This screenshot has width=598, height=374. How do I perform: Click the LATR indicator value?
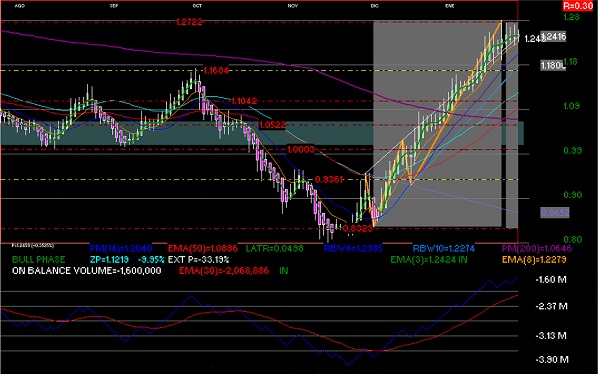coord(275,249)
